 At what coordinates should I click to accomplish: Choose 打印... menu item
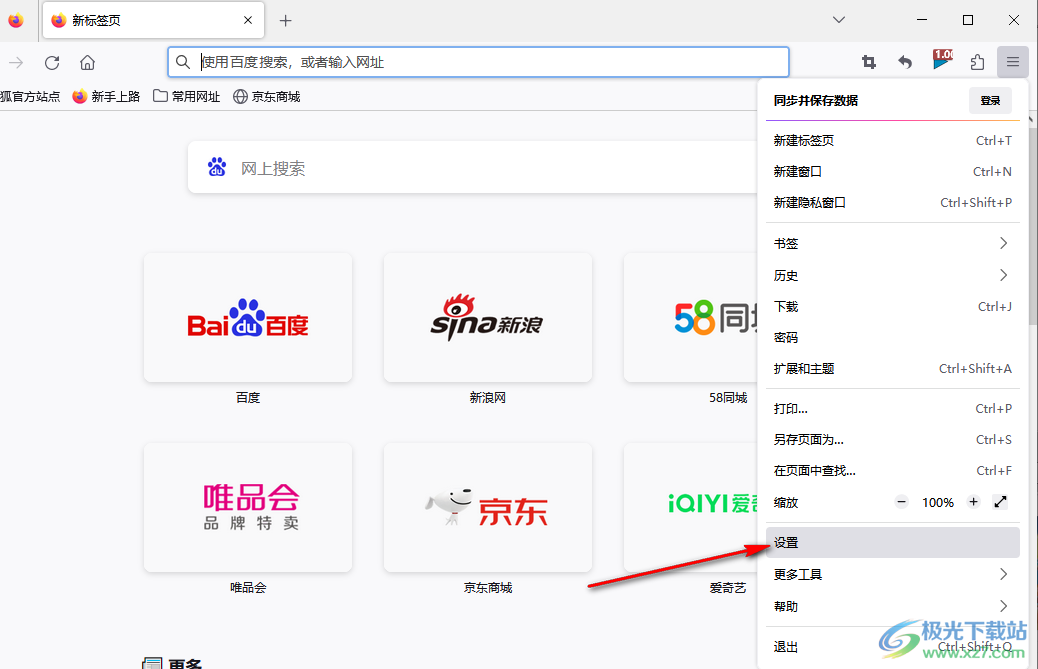click(892, 409)
